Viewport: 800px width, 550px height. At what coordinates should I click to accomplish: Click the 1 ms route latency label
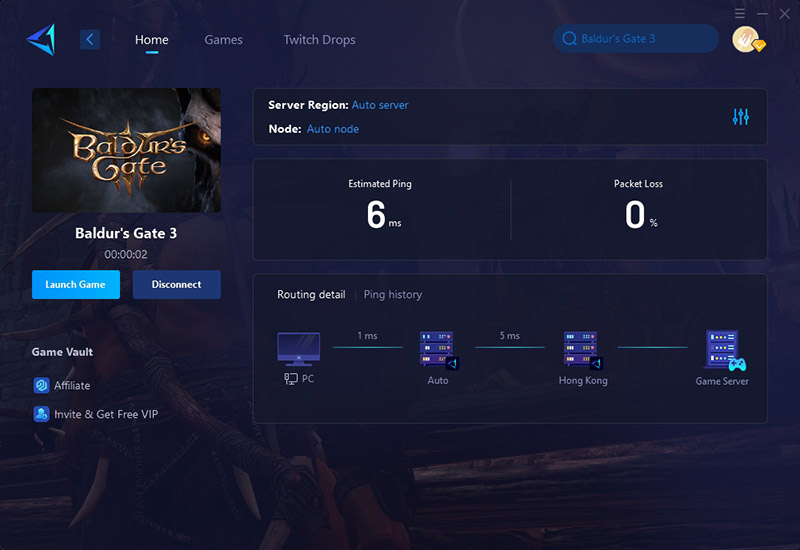pos(367,335)
